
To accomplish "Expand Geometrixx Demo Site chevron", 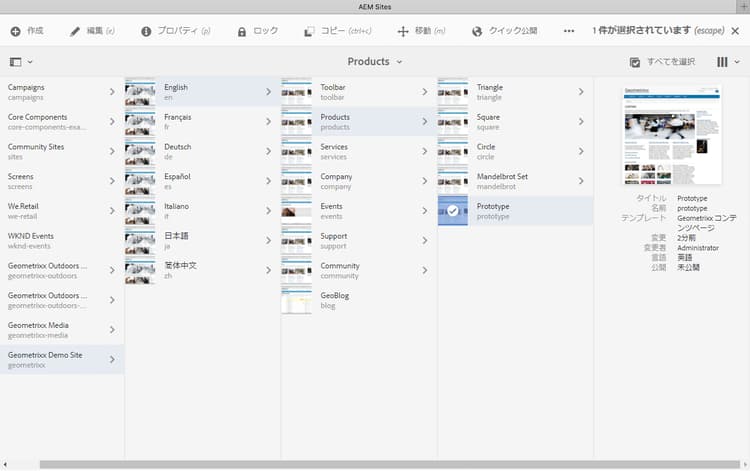I will point(112,359).
